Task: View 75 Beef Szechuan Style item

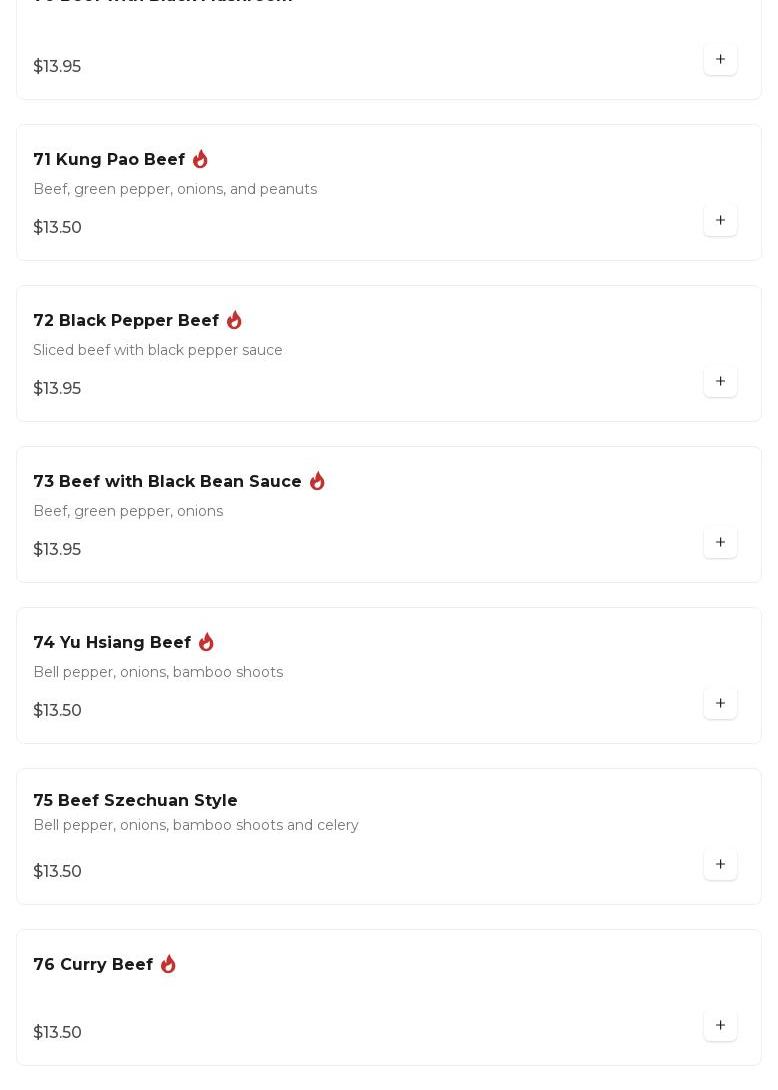Action: click(135, 801)
